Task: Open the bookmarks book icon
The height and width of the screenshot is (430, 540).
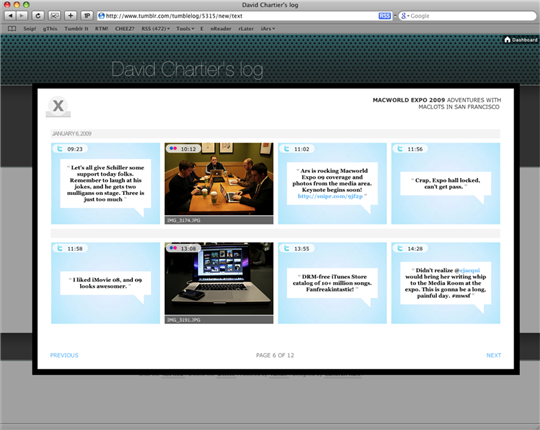Action: pos(12,29)
